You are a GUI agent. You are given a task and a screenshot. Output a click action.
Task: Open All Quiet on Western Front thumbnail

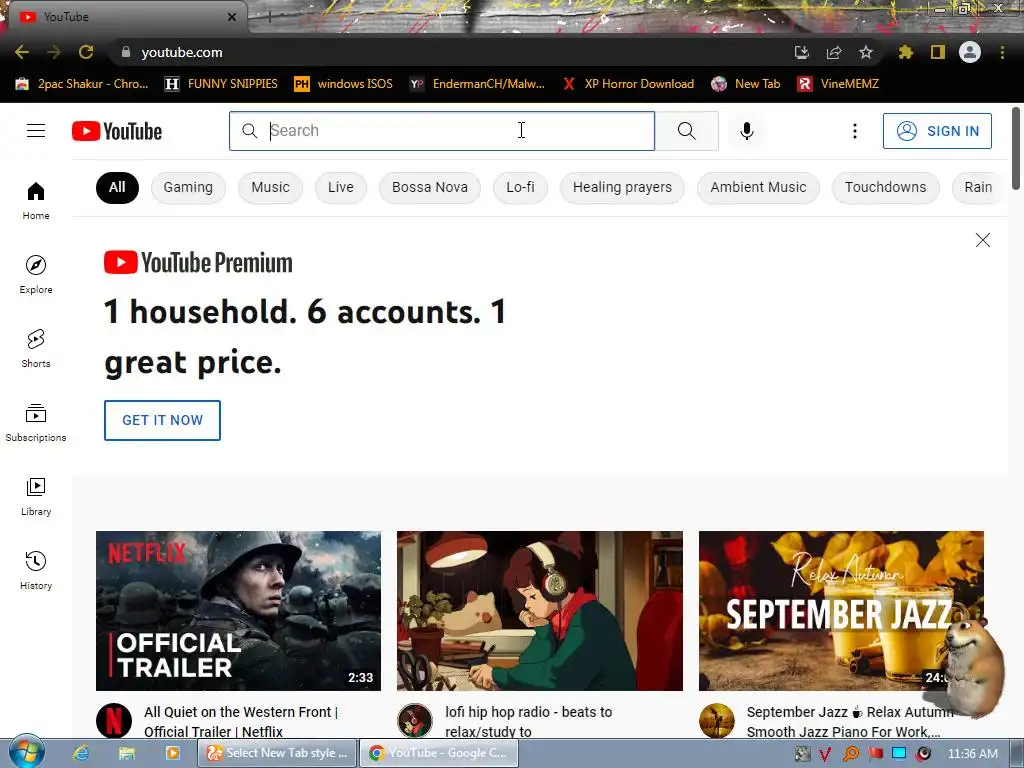[x=238, y=611]
